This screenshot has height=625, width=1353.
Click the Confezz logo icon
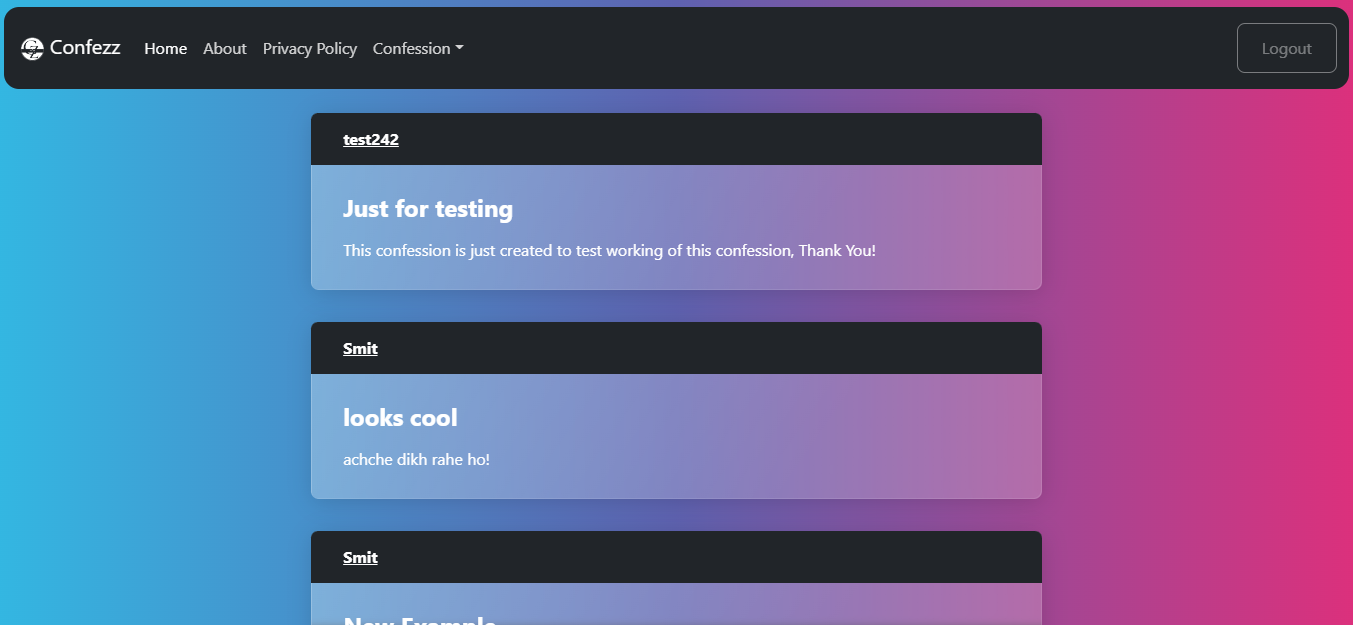pyautogui.click(x=32, y=48)
